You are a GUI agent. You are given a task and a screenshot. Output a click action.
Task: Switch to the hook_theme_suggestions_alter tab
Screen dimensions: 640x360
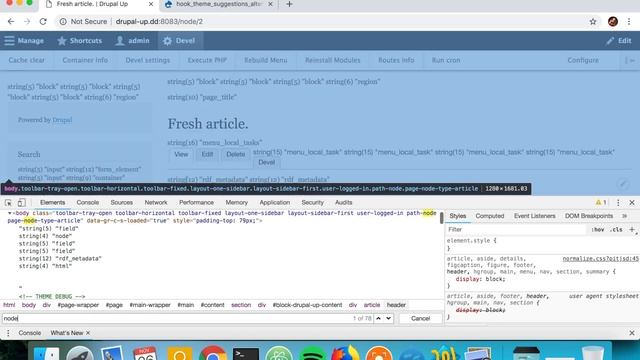[219, 4]
